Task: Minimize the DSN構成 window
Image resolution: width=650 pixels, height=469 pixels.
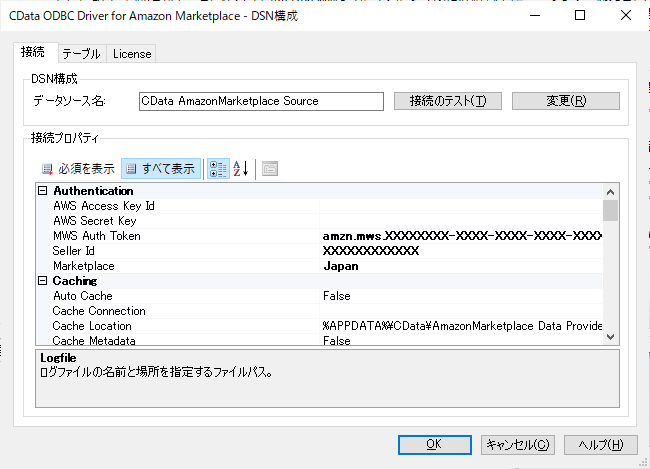Action: (x=535, y=15)
